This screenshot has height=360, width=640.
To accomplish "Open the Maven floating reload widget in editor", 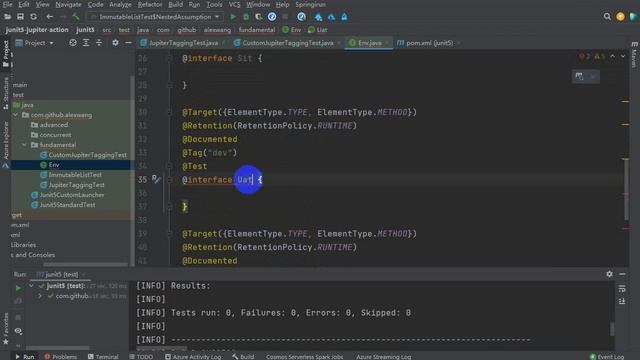I will [579, 76].
